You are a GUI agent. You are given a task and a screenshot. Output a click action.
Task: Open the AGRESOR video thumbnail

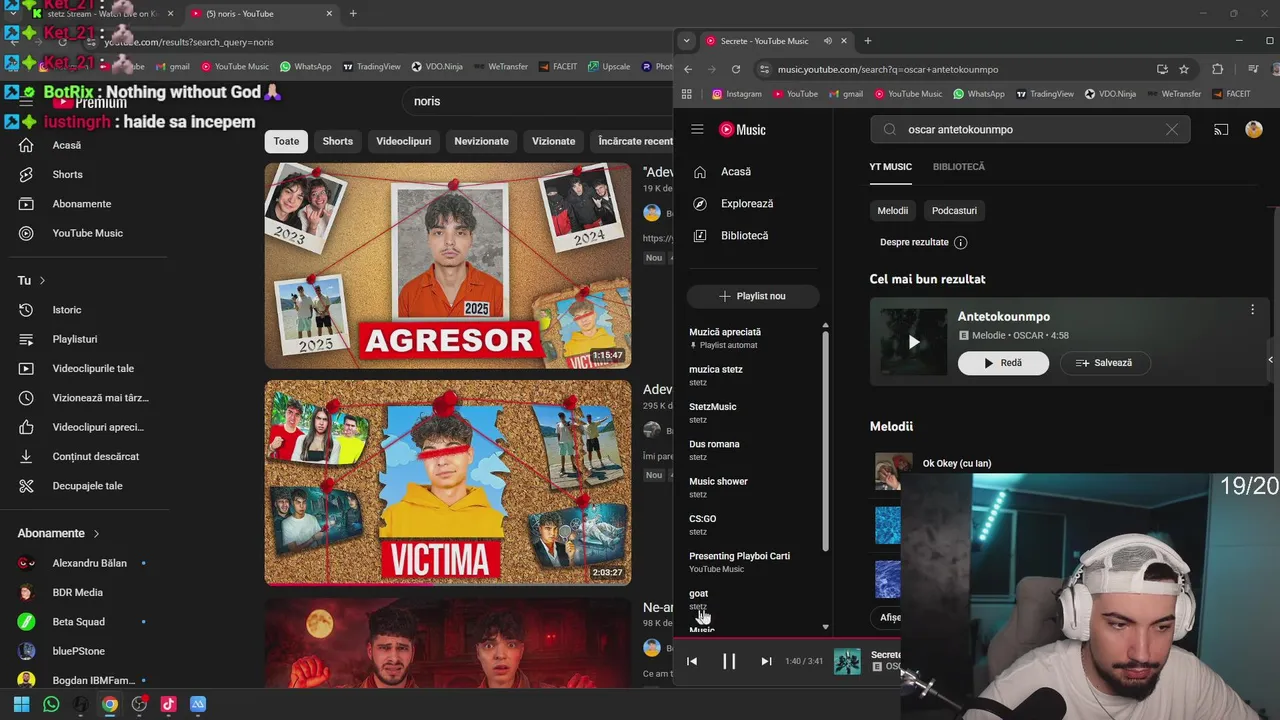(448, 265)
